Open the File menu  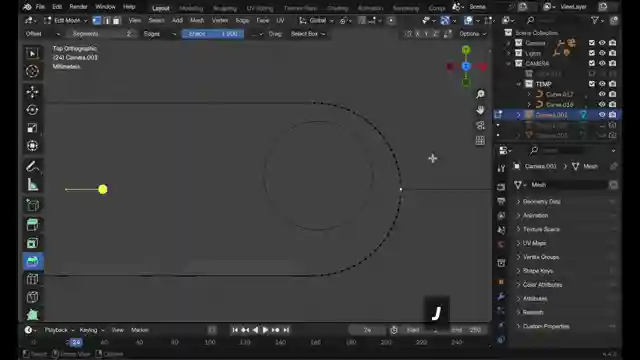tap(40, 7)
